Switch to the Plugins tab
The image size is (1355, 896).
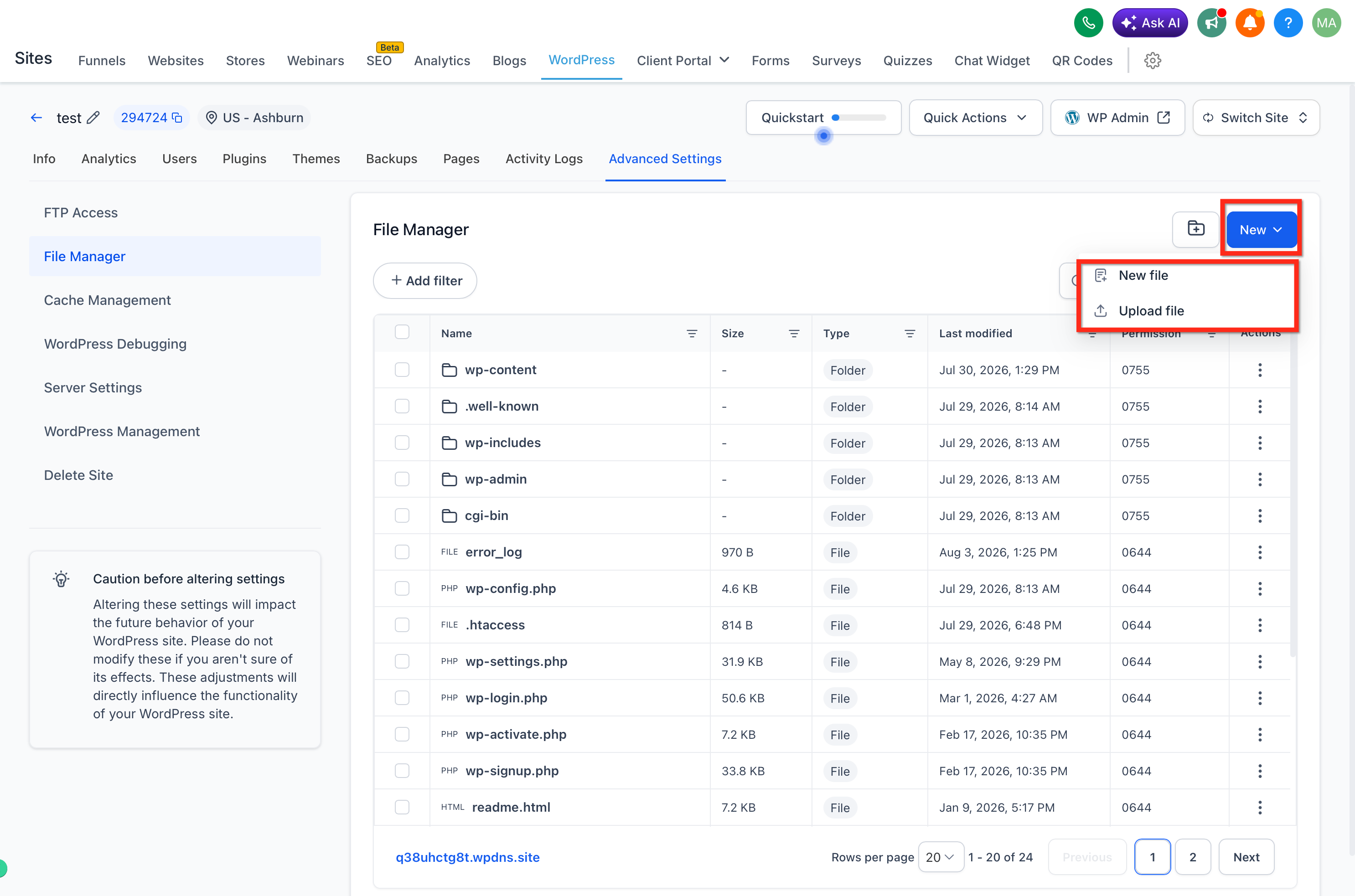tap(244, 159)
